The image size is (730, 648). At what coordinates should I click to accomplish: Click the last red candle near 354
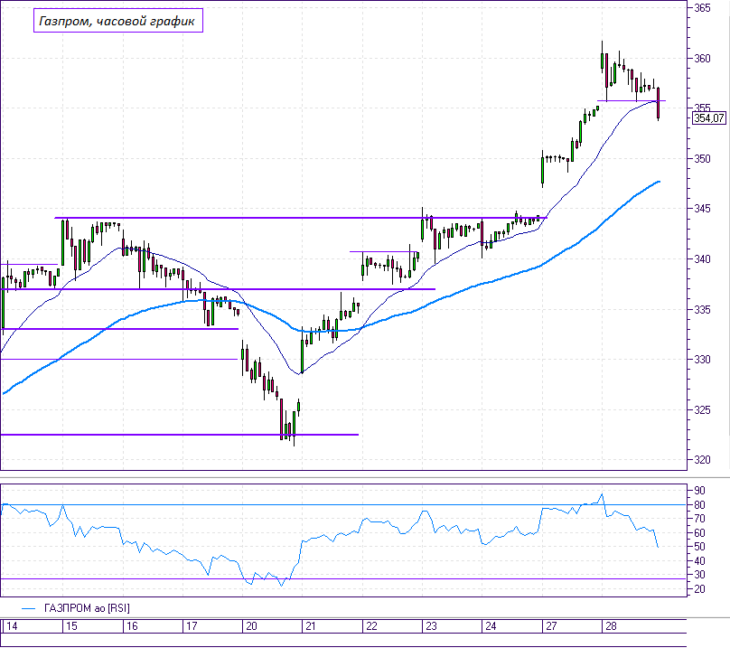[658, 103]
